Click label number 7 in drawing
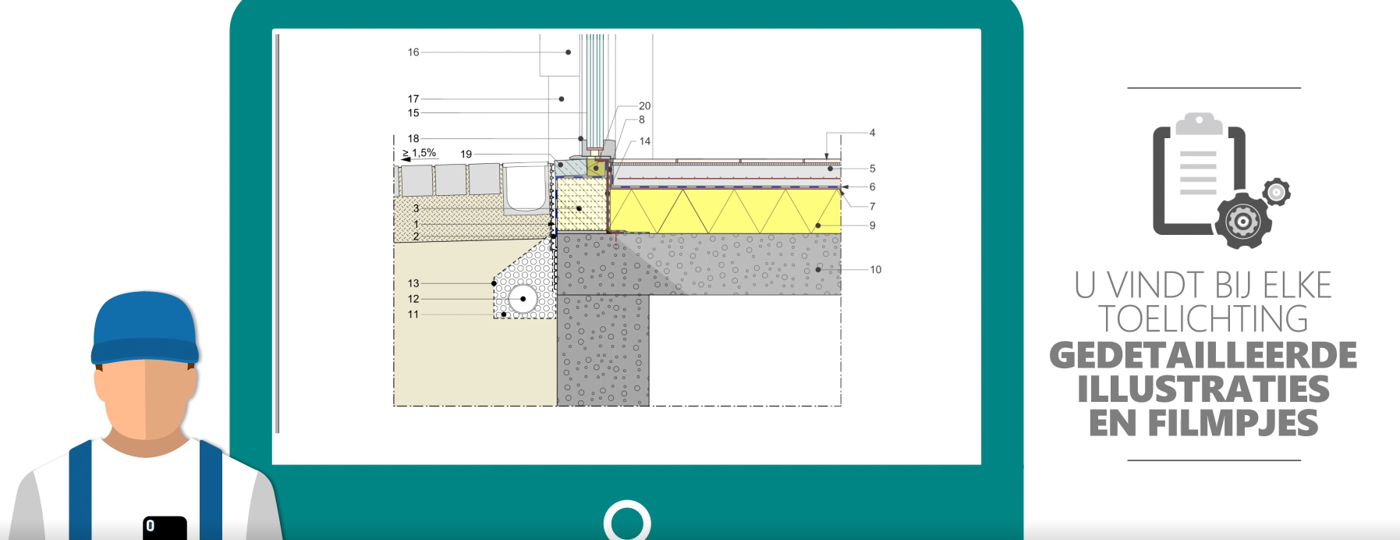 click(x=872, y=206)
